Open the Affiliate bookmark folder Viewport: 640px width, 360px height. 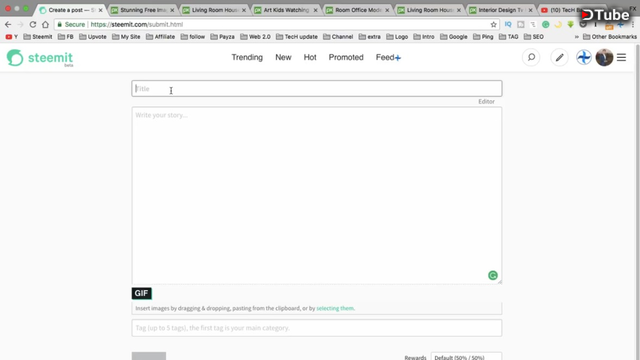(x=160, y=37)
